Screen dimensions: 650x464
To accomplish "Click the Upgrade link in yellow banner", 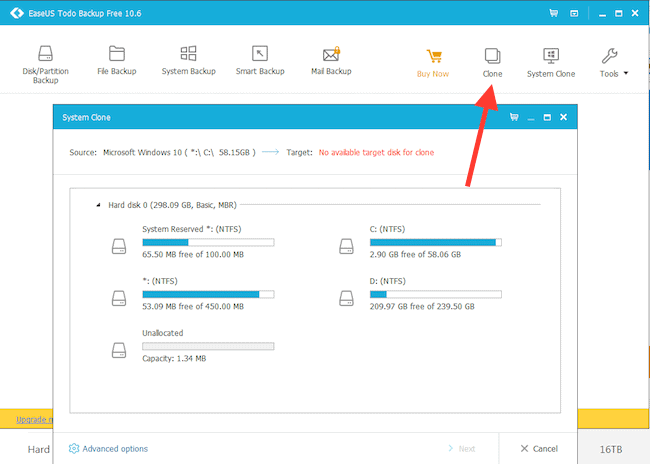I will pyautogui.click(x=34, y=420).
